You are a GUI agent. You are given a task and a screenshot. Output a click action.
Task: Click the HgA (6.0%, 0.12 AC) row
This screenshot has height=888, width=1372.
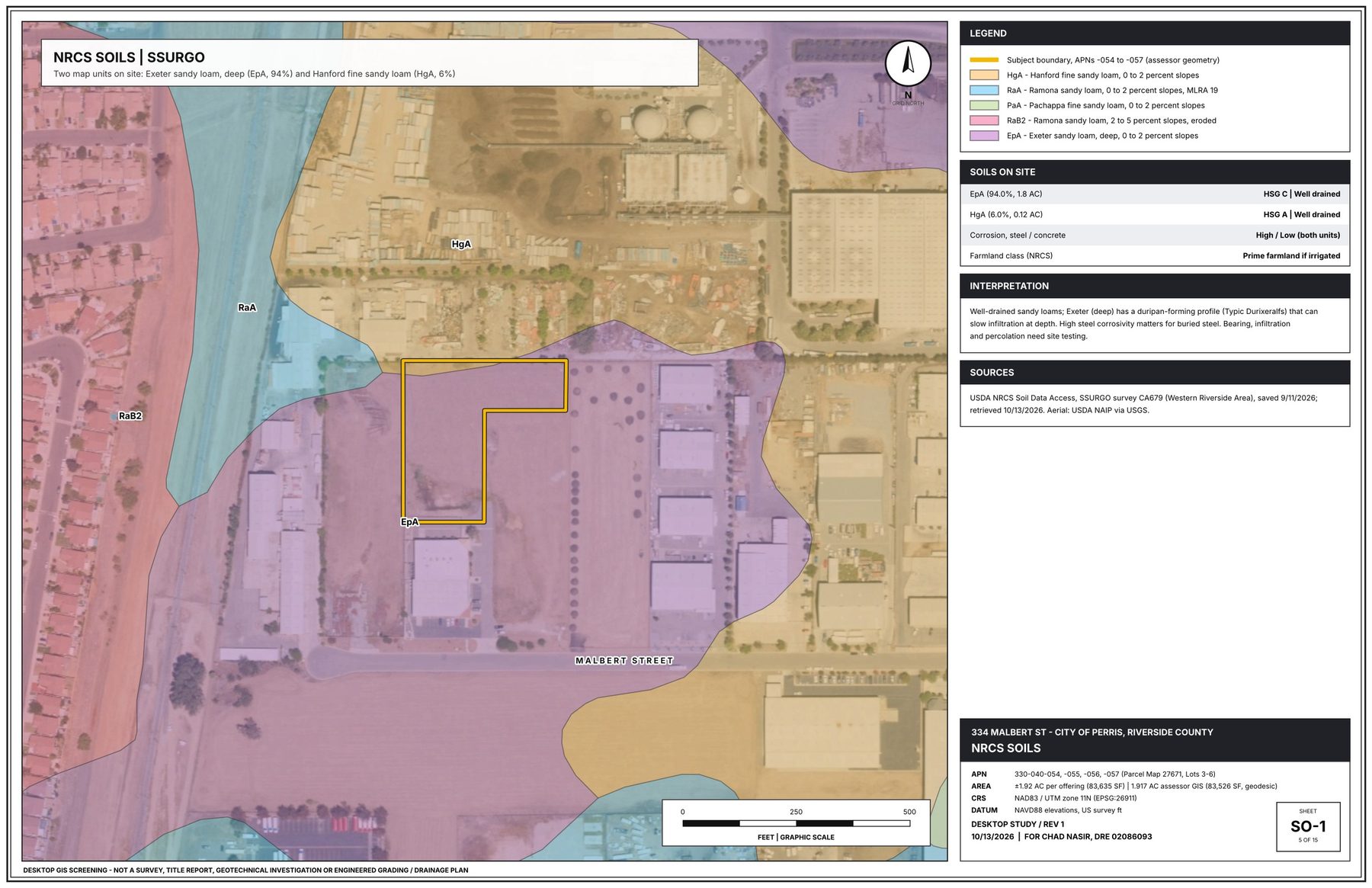[1155, 215]
